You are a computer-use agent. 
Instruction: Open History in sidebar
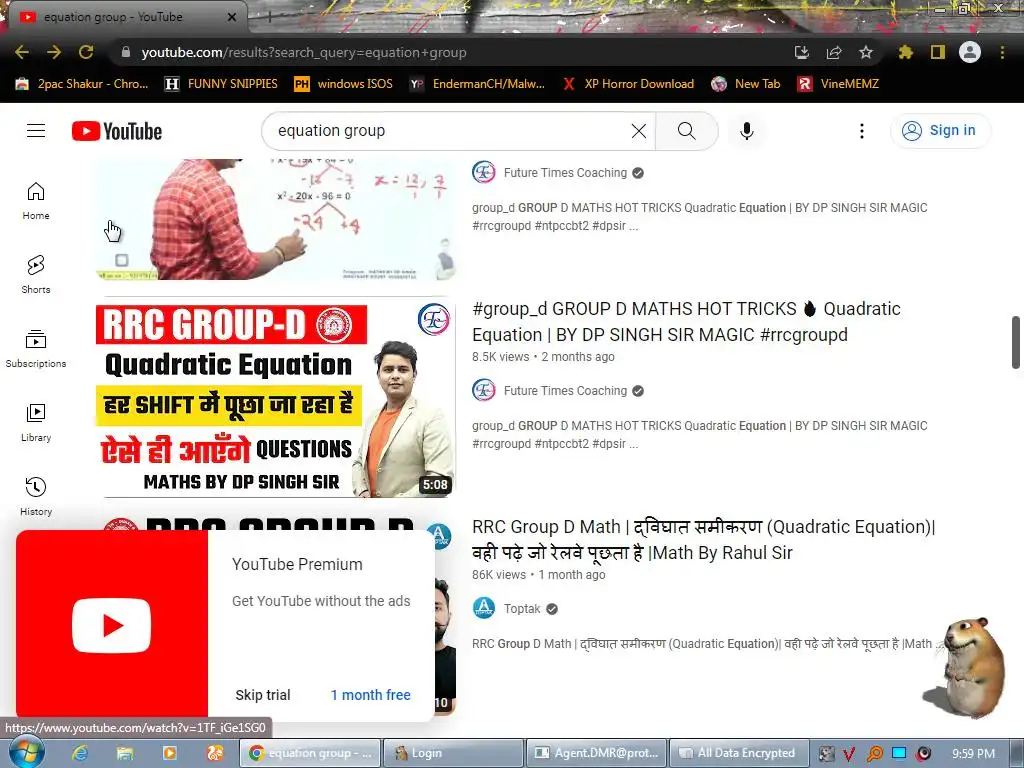click(36, 496)
